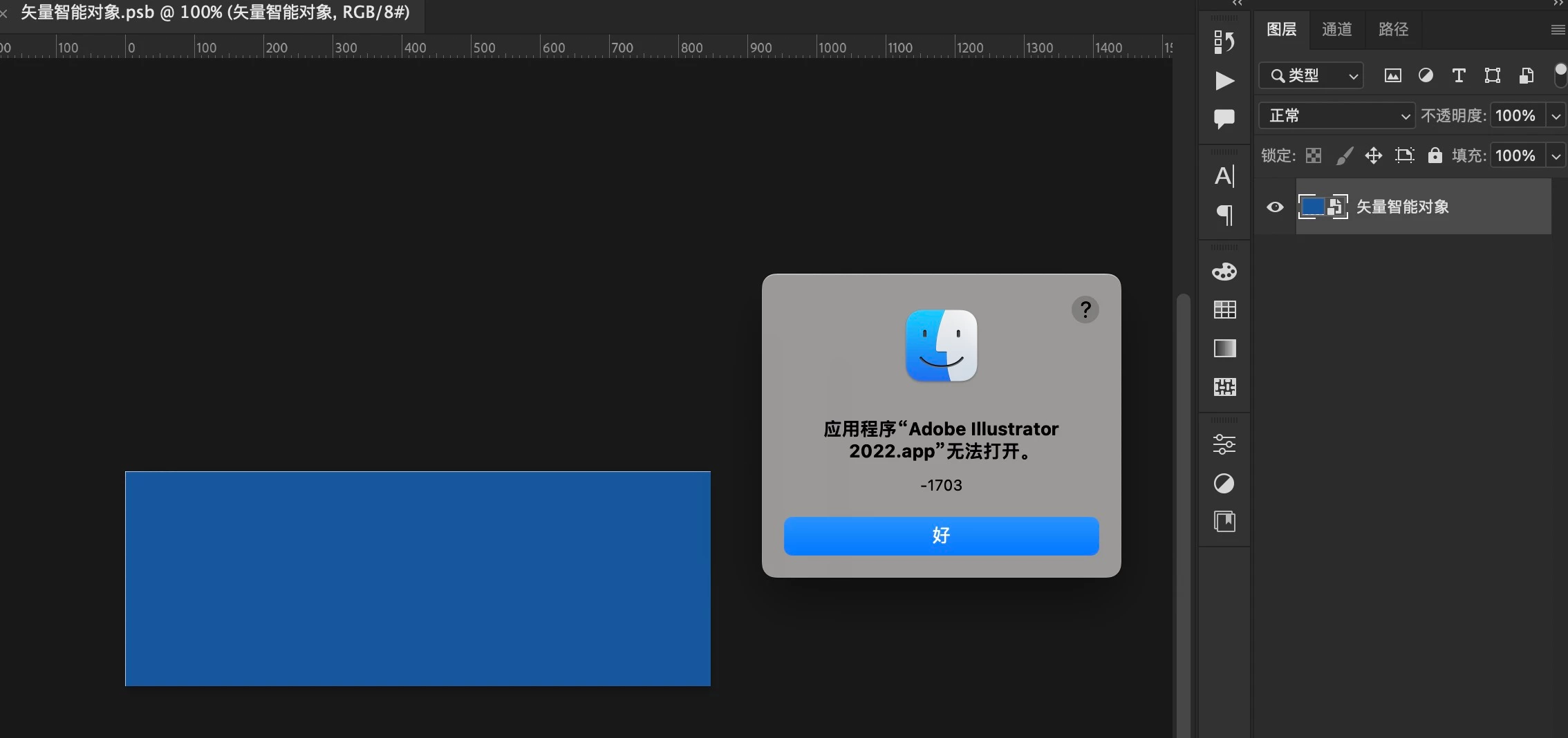Click the 不透明度 opacity value field
This screenshot has width=1568, height=738.
1517,115
